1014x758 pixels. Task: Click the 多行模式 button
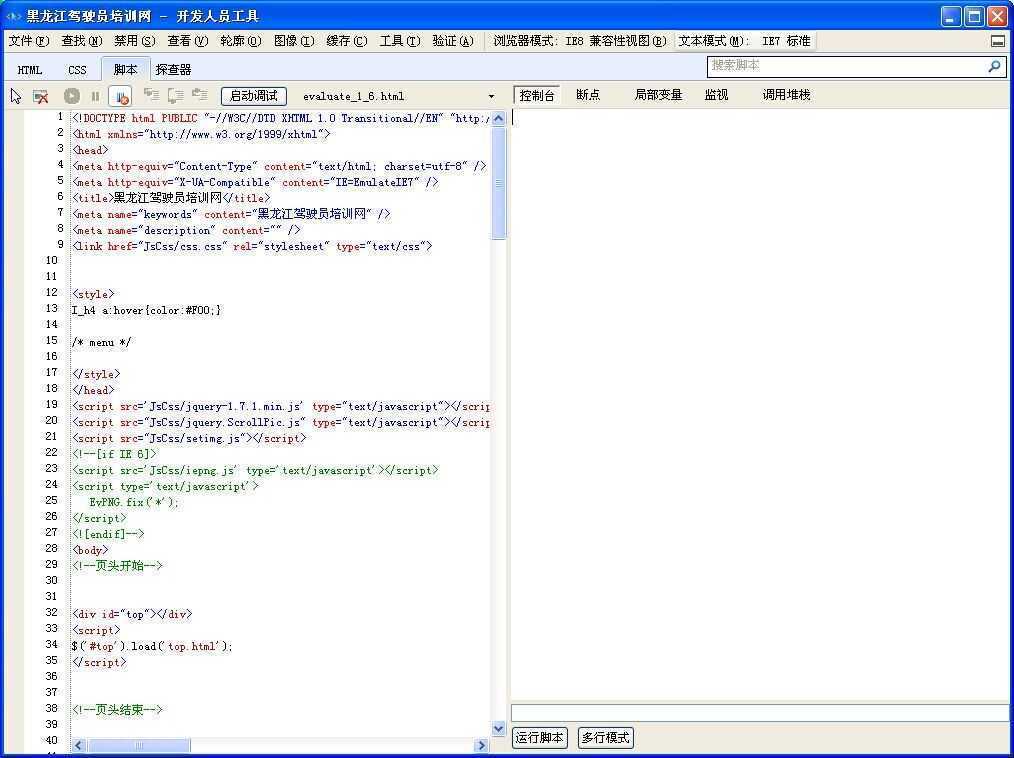tap(605, 738)
